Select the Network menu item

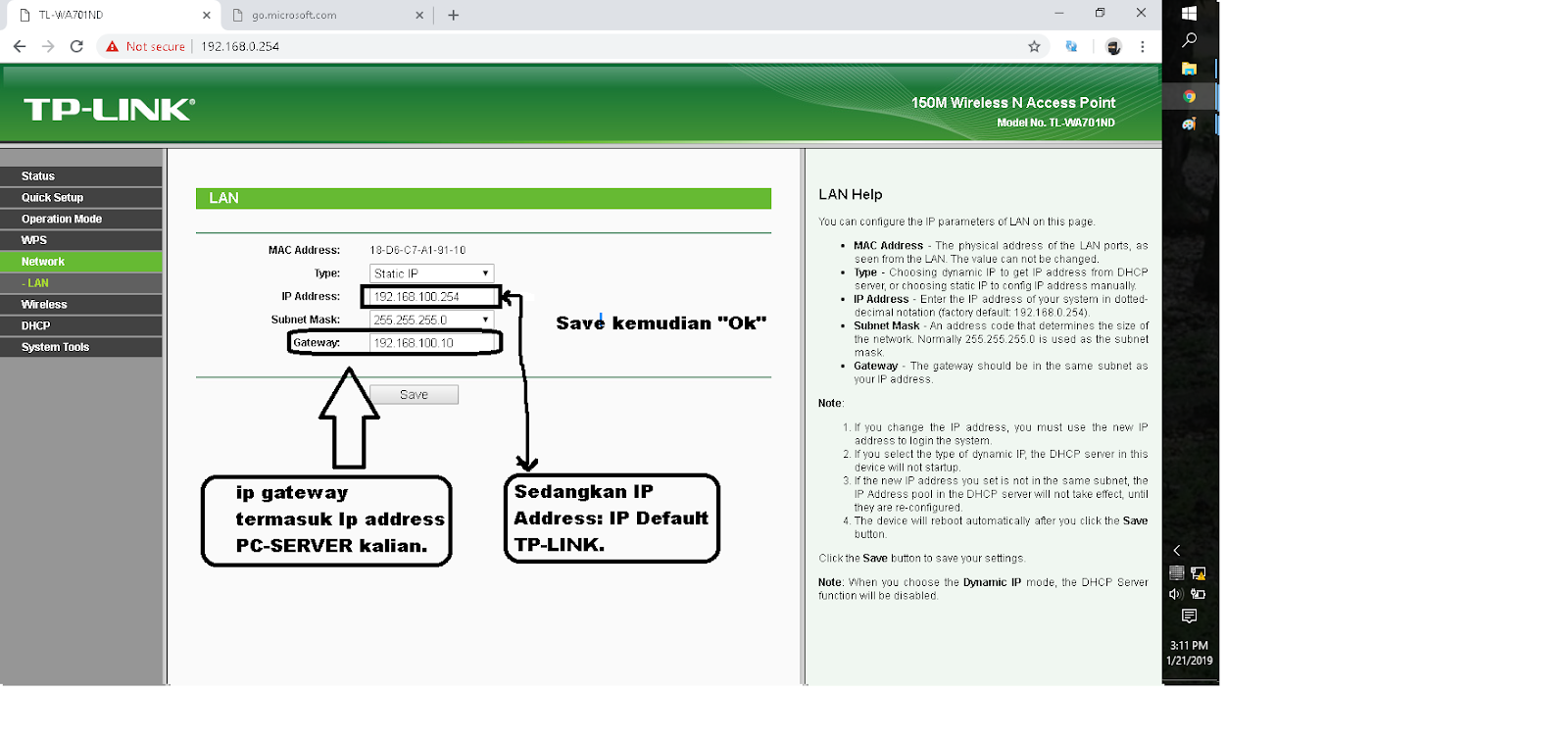pos(81,262)
